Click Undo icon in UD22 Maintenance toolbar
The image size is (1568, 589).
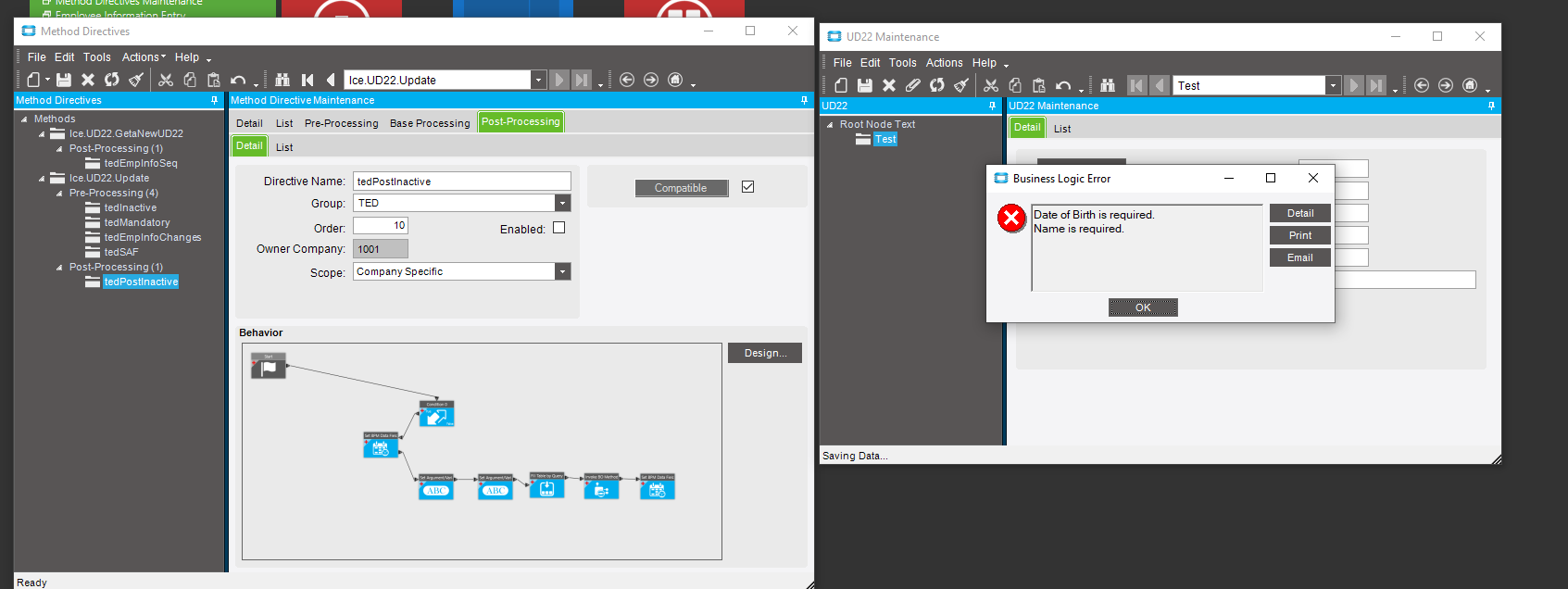pyautogui.click(x=1063, y=85)
